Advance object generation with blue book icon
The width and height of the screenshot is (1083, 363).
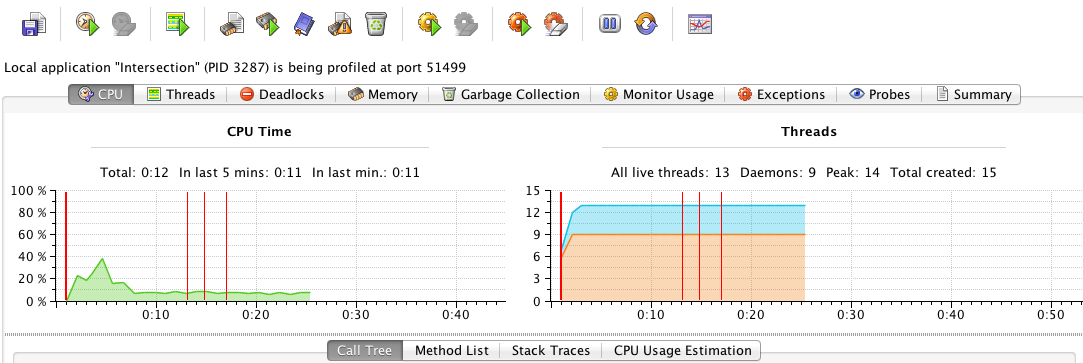(x=304, y=24)
